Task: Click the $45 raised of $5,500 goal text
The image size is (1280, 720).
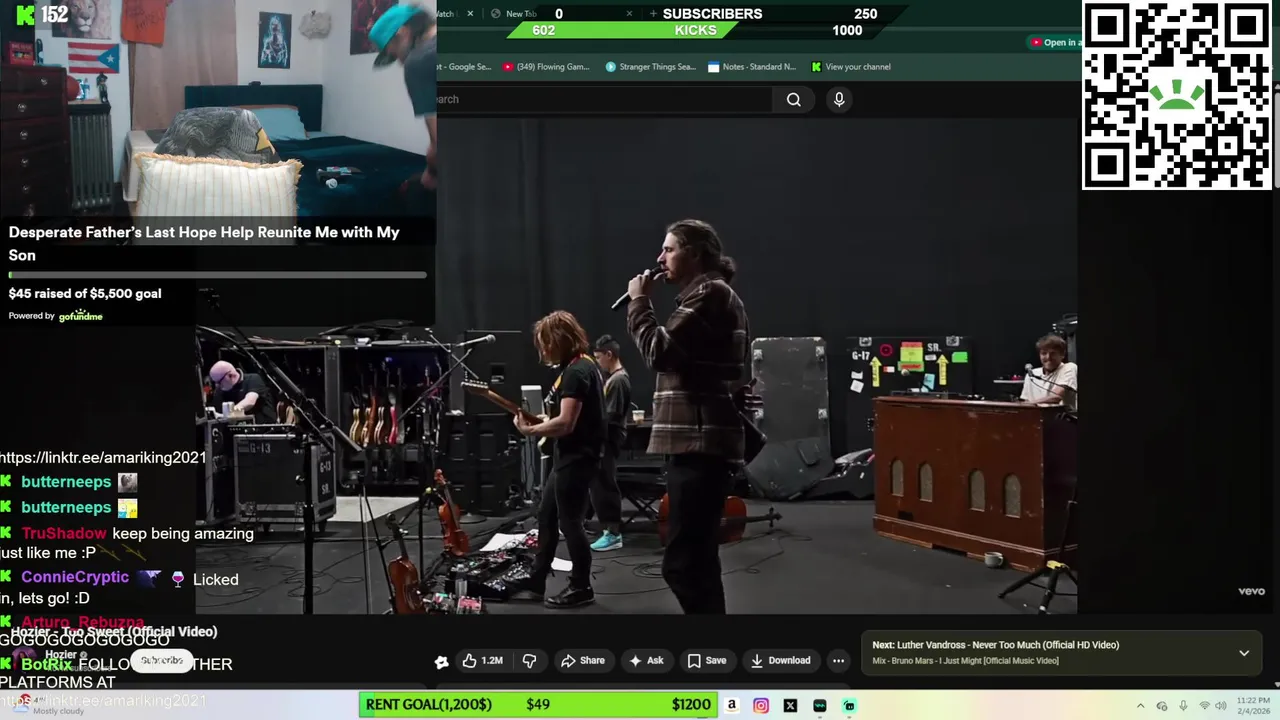Action: 85,293
